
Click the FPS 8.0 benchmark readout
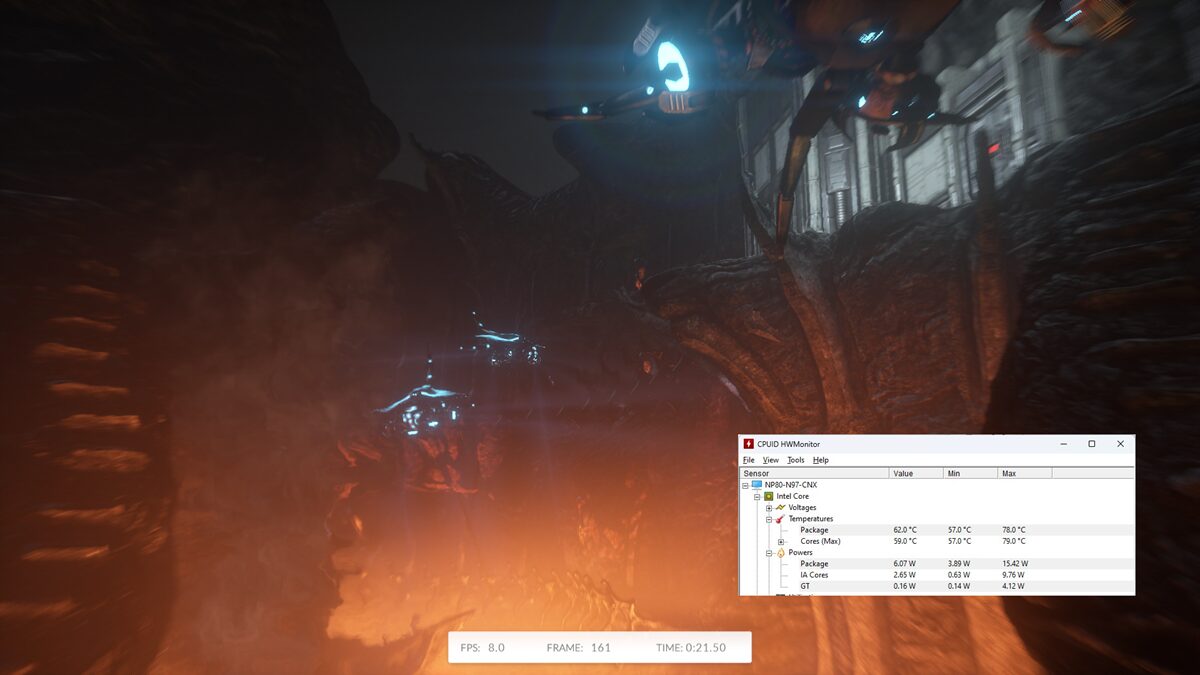pos(482,648)
